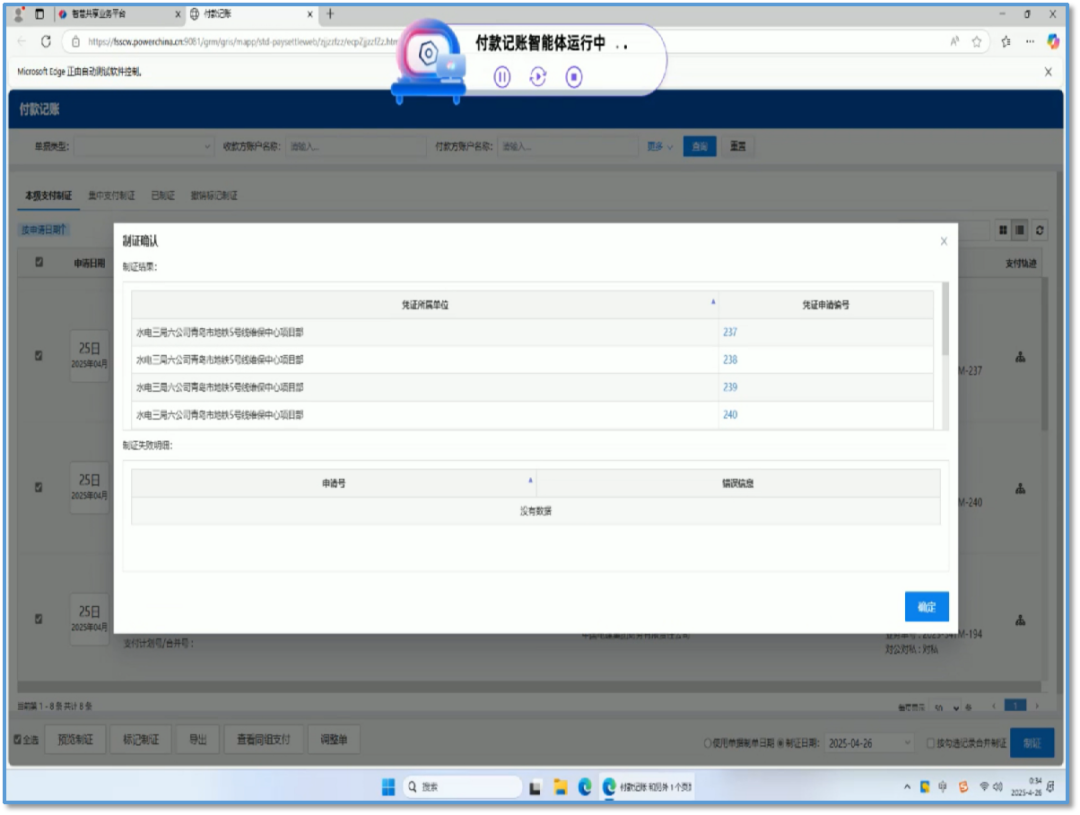Close the 制证确认 dialog with X
The height and width of the screenshot is (815, 1080).
[x=944, y=241]
